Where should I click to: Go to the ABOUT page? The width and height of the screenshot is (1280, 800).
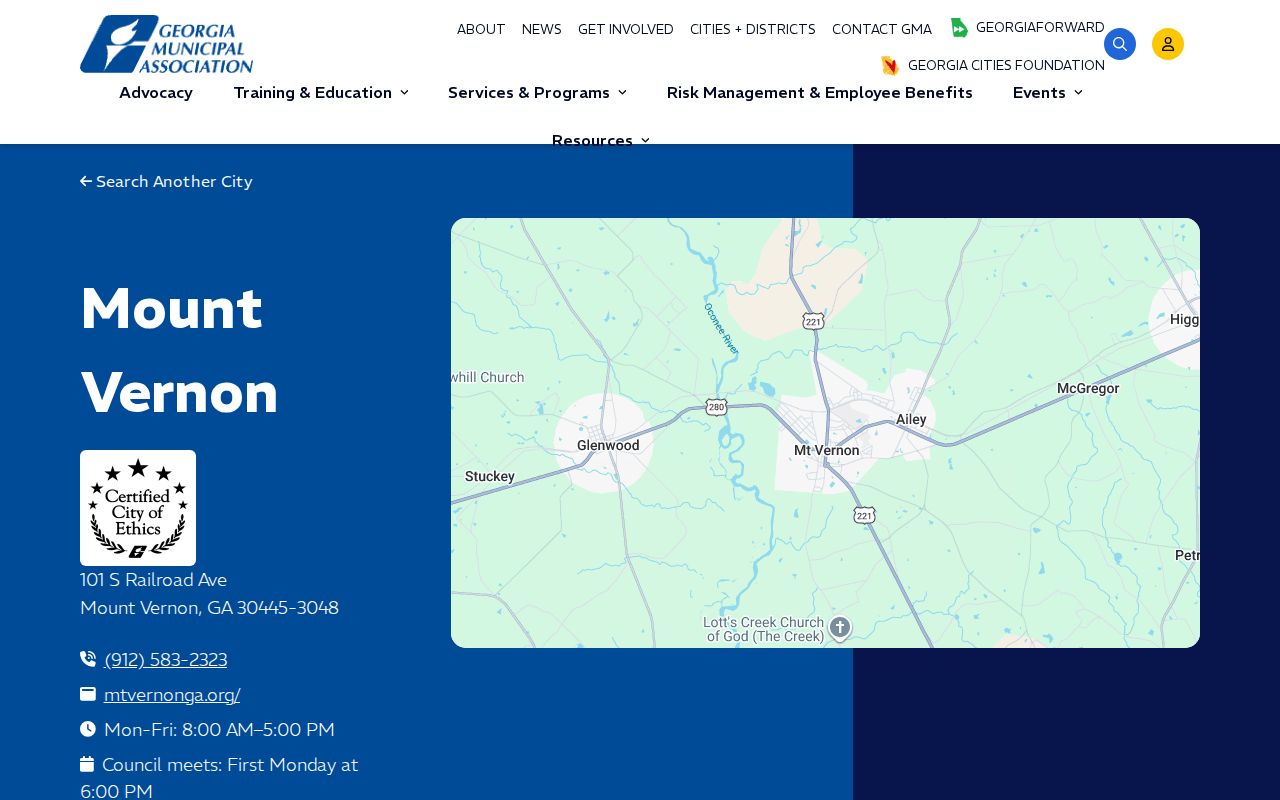481,30
